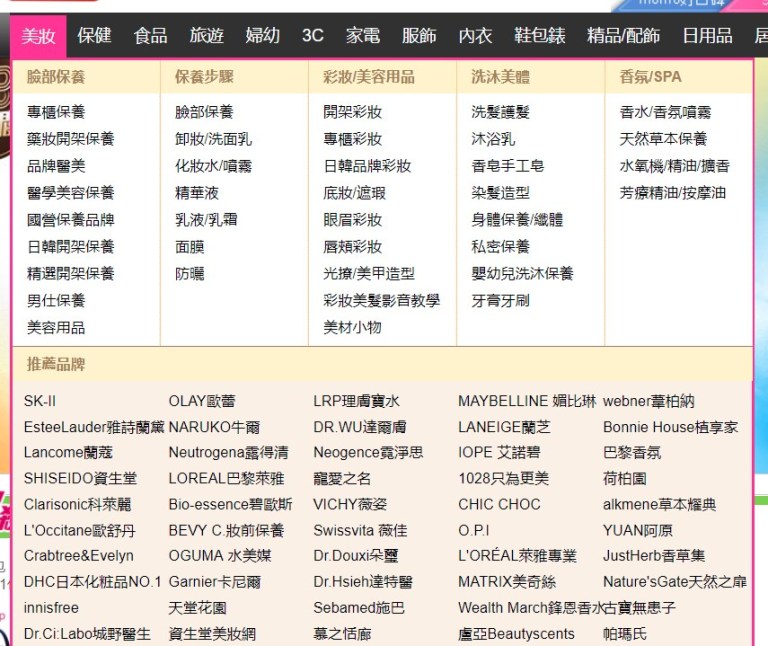This screenshot has height=646, width=768.
Task: Open the 精品/配飾 category tab
Action: point(623,36)
